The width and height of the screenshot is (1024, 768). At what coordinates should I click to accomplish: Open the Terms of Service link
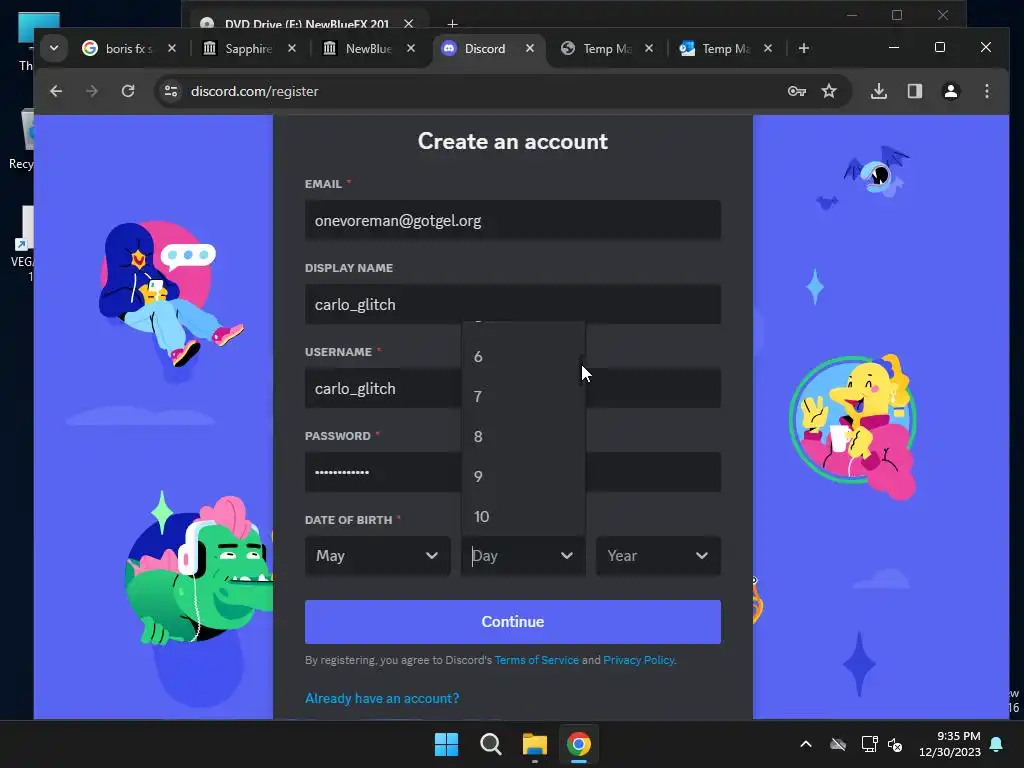click(x=536, y=660)
